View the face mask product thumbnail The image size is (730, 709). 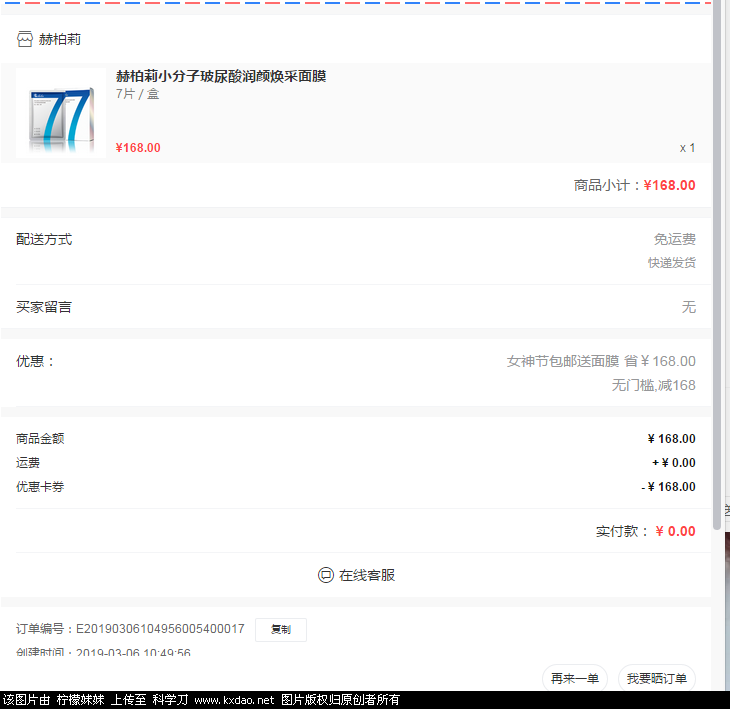[61, 113]
